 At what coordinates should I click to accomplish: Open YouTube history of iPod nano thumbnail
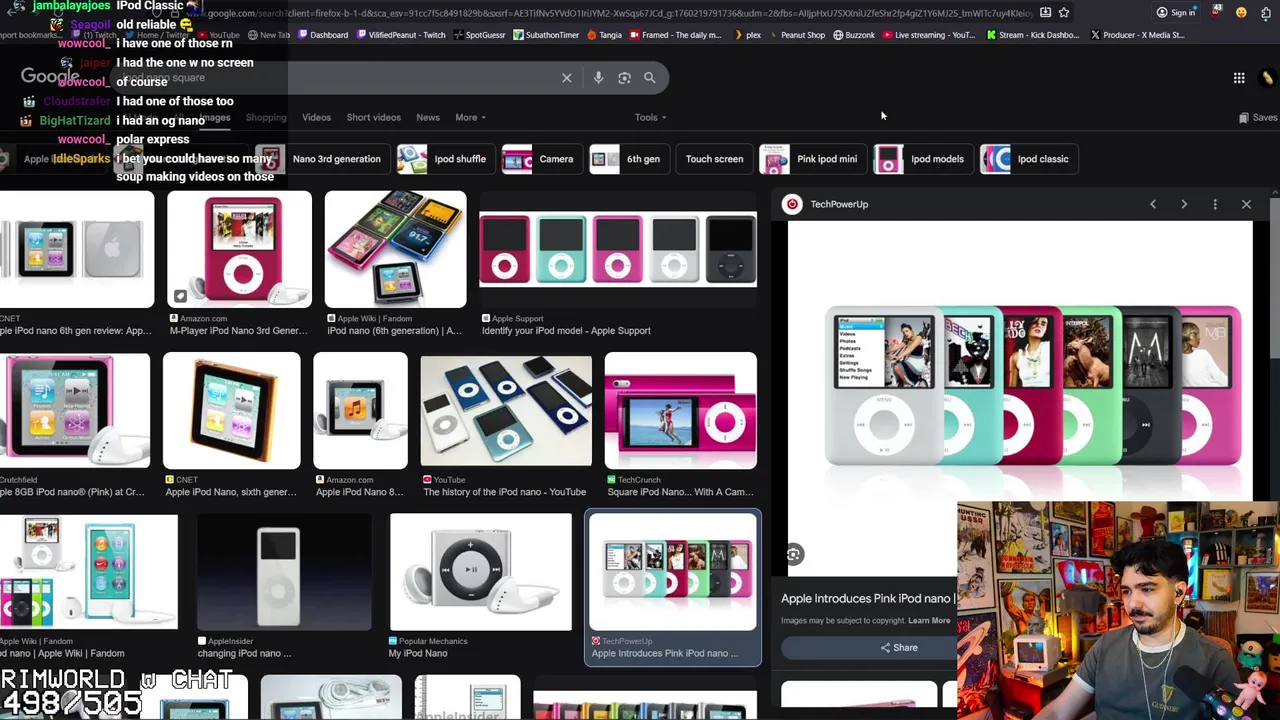click(x=506, y=411)
